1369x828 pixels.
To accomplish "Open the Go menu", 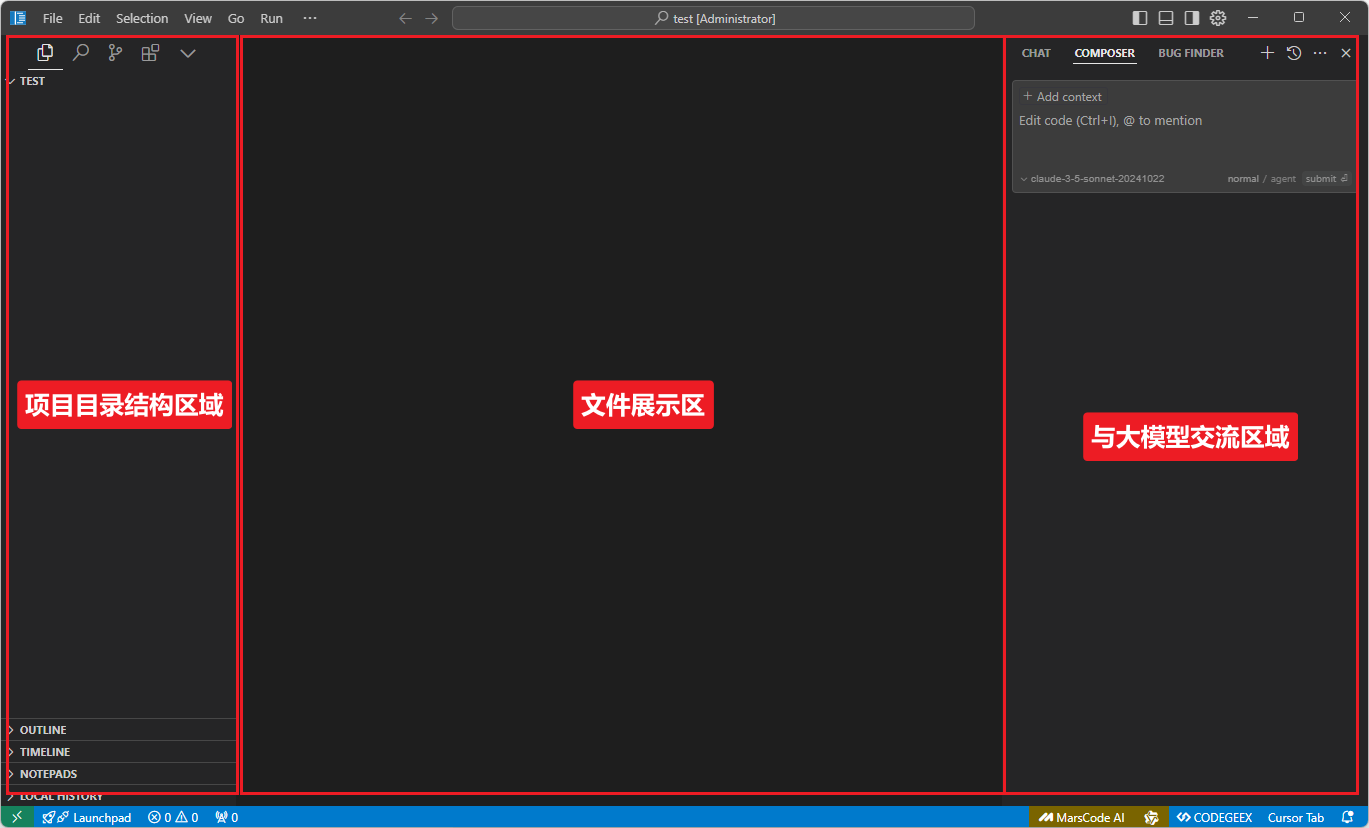I will (236, 18).
